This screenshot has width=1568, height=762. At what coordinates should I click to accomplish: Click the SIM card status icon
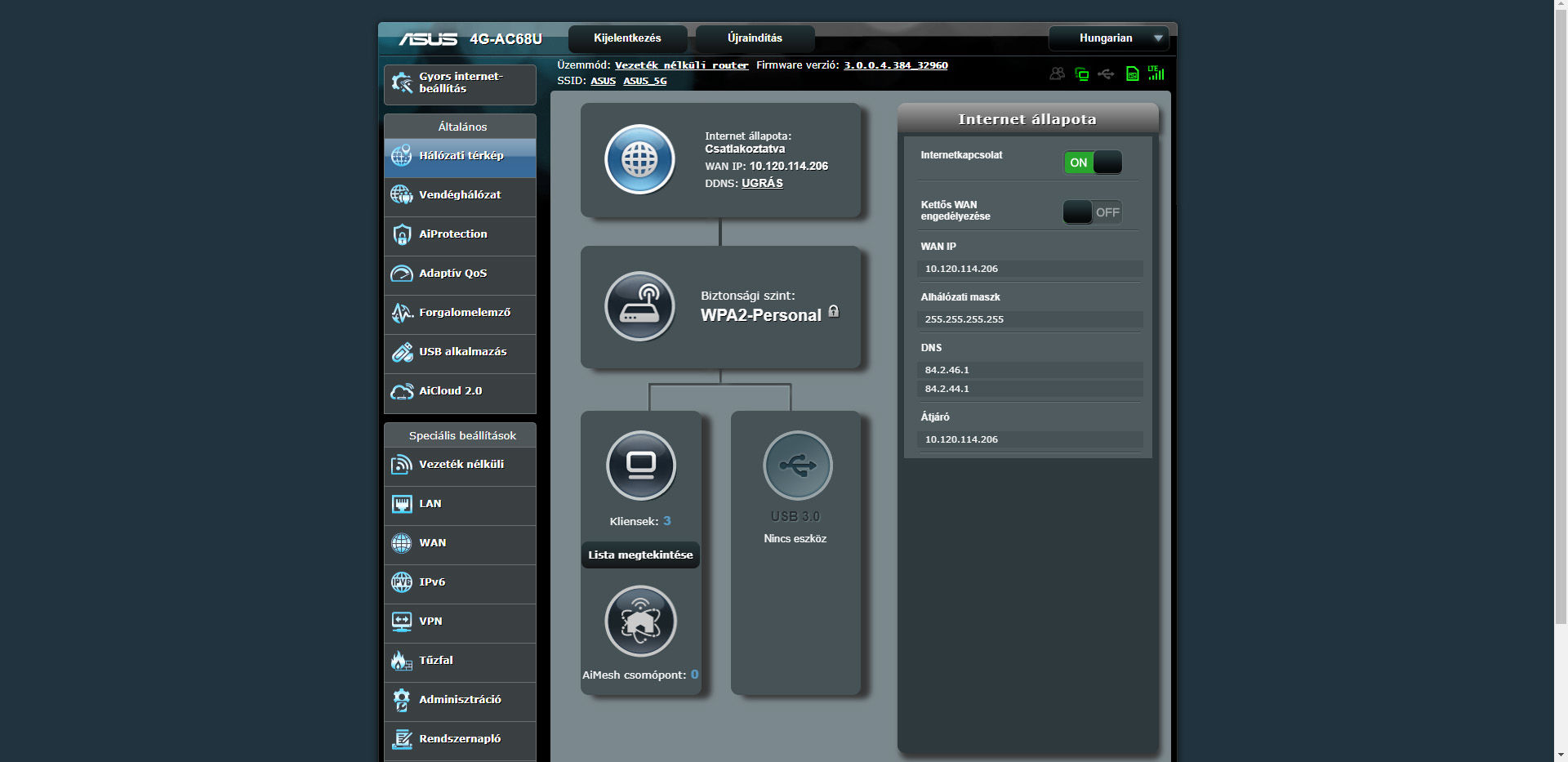point(1132,74)
